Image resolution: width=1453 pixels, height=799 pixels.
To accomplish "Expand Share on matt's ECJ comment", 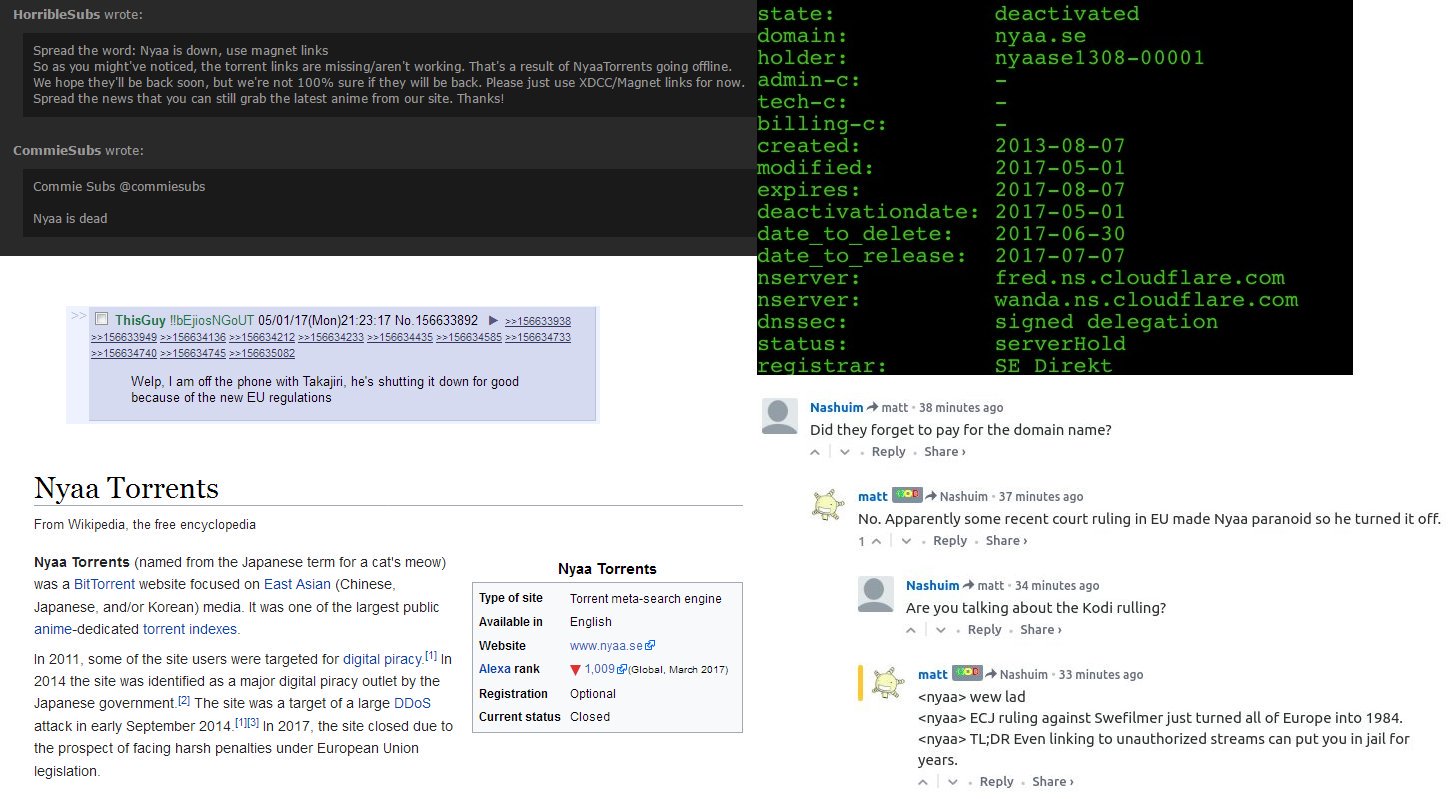I will pyautogui.click(x=1053, y=782).
